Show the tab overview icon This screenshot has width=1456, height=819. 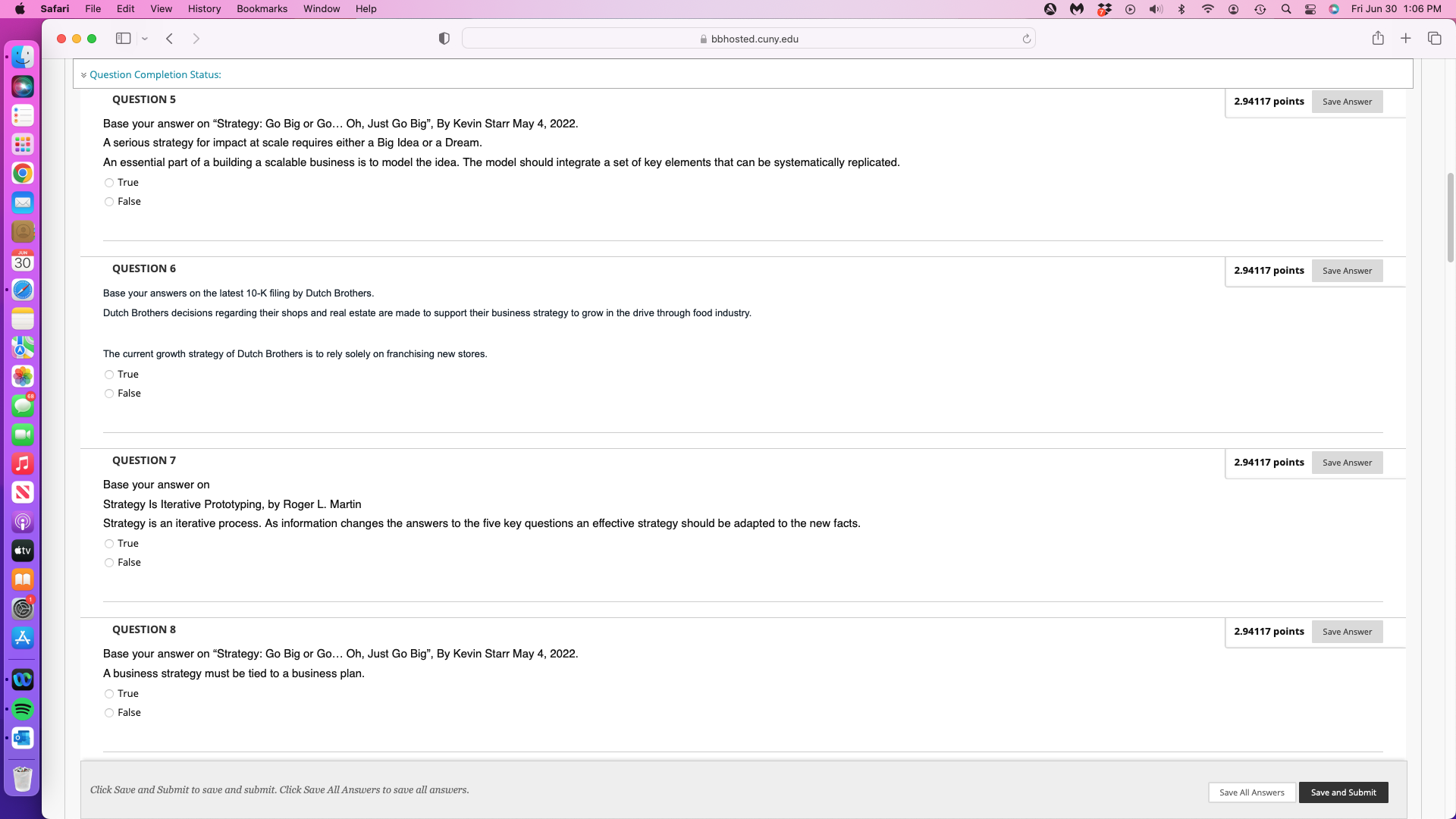coord(1434,39)
